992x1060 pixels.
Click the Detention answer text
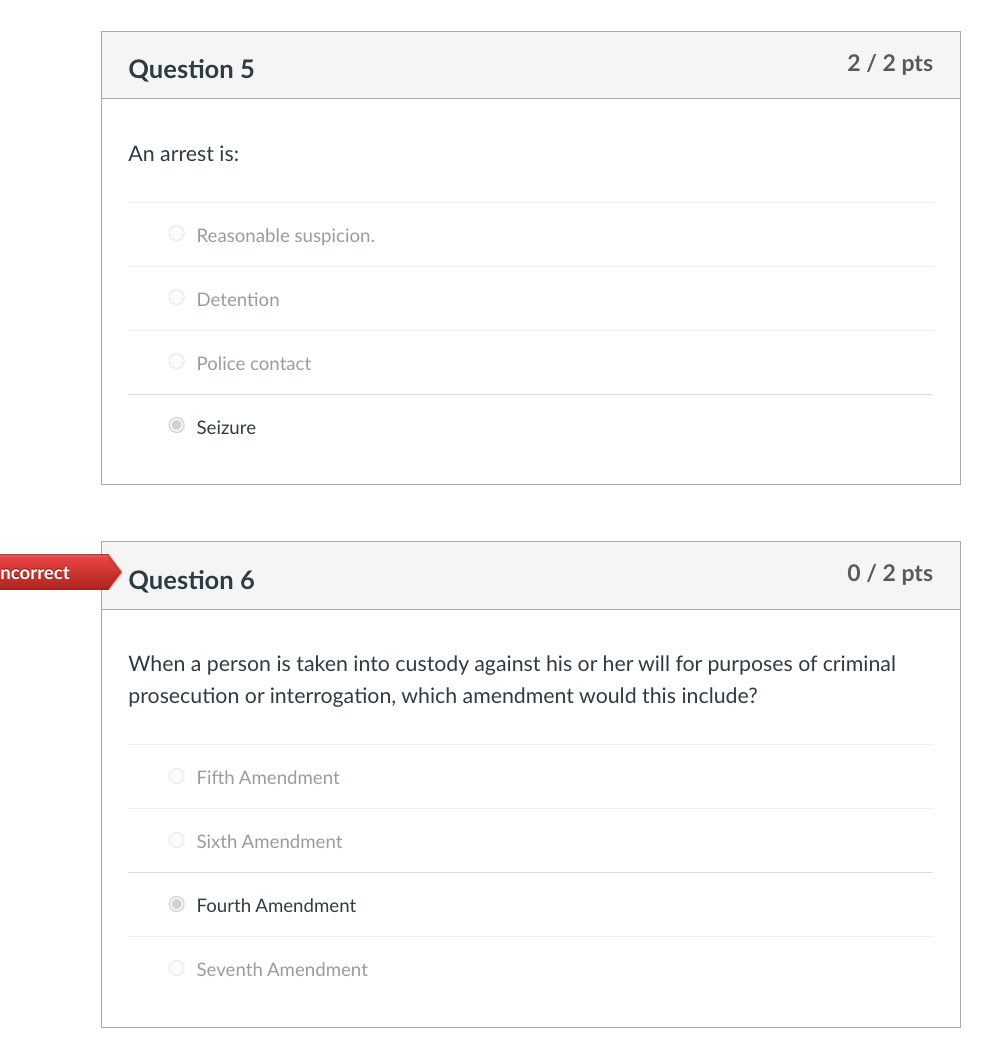pyautogui.click(x=238, y=299)
